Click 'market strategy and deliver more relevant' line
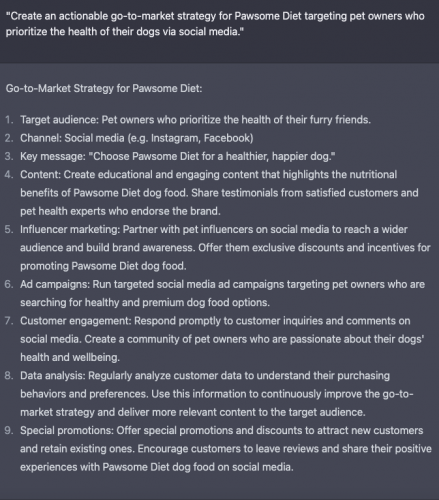Screen dimensions: 439x500 coord(193,412)
